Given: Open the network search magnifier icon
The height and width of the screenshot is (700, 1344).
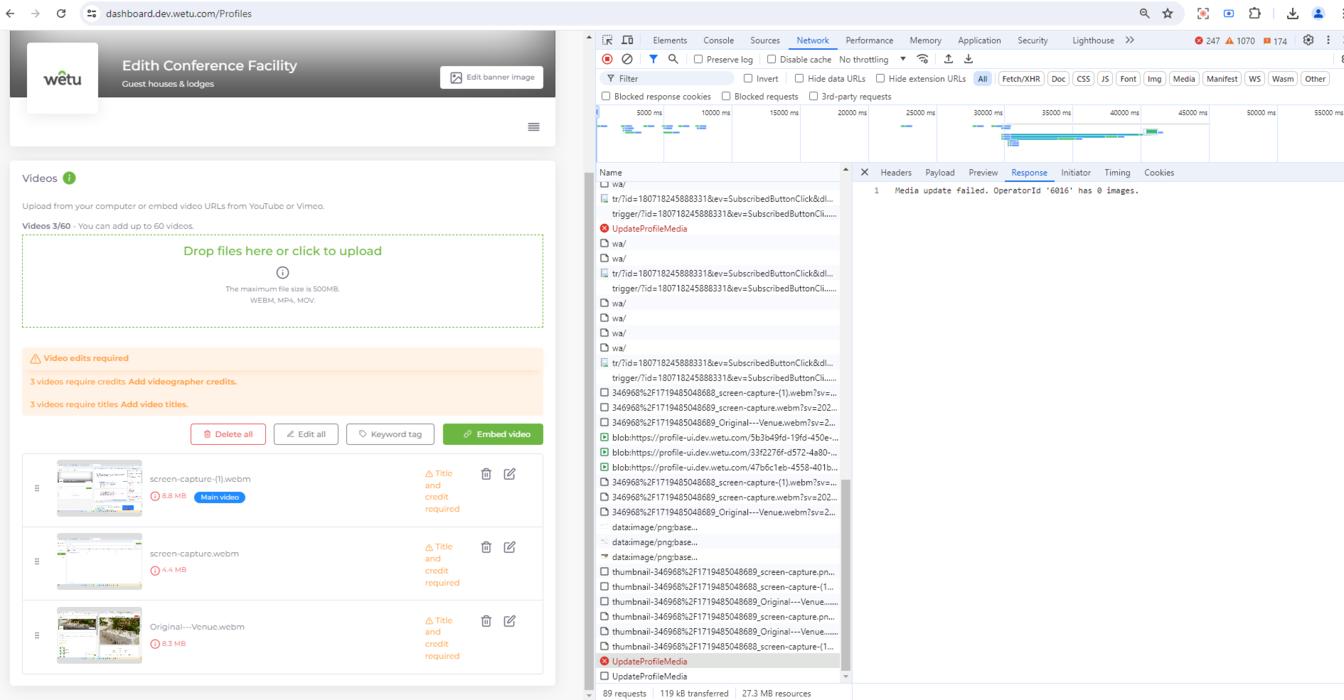Looking at the screenshot, I should tap(673, 59).
